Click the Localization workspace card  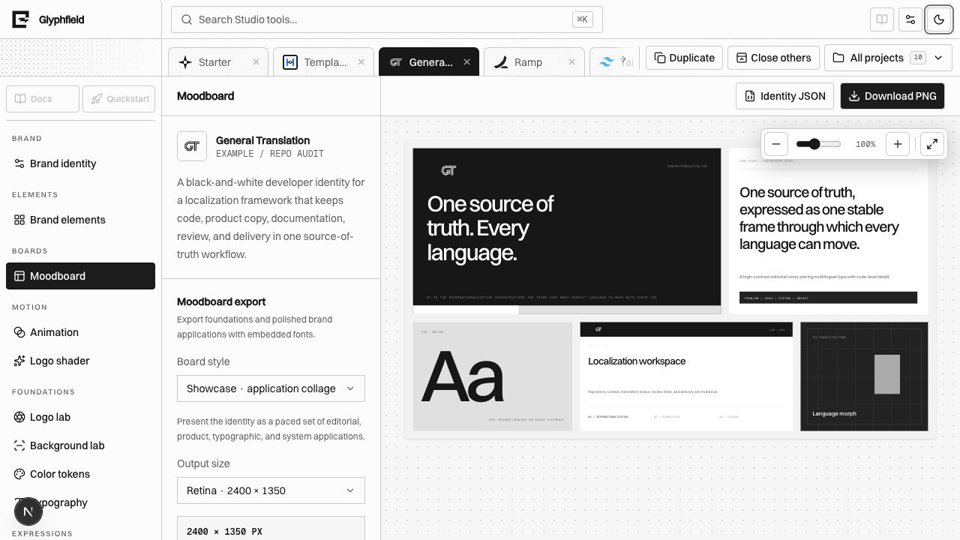(686, 377)
